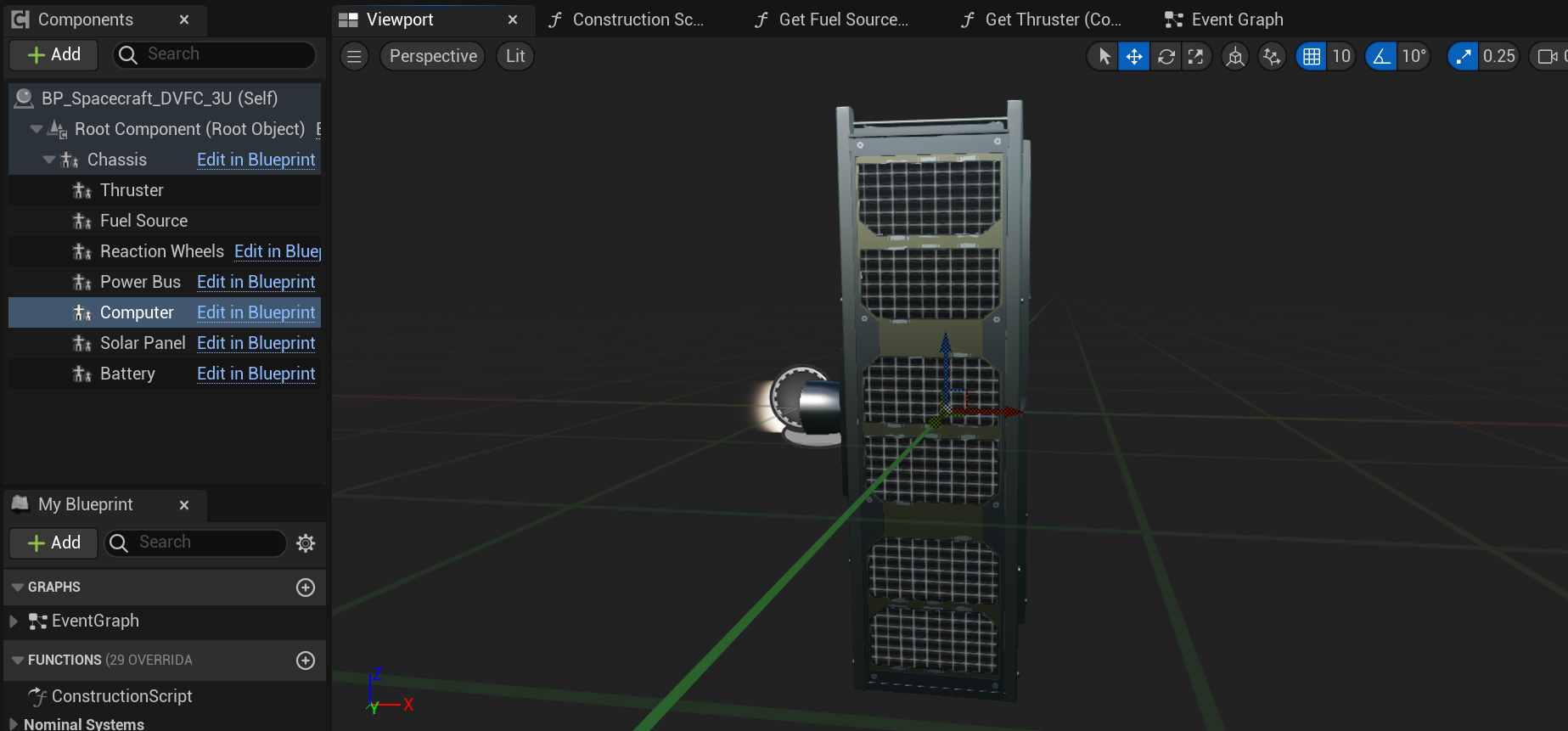
Task: Click the surface snapping icon
Action: (1272, 57)
